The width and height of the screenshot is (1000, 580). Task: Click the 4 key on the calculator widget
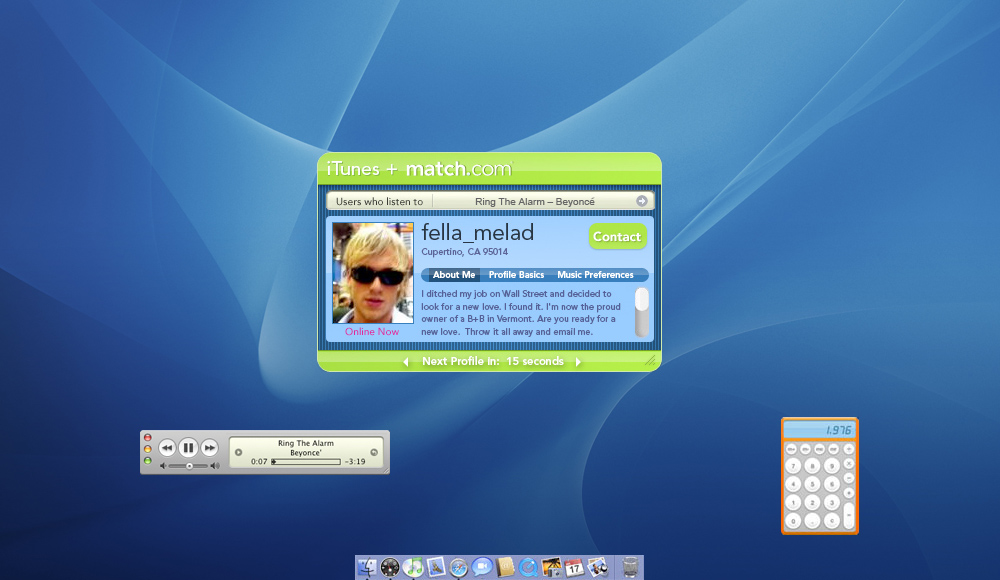793,484
